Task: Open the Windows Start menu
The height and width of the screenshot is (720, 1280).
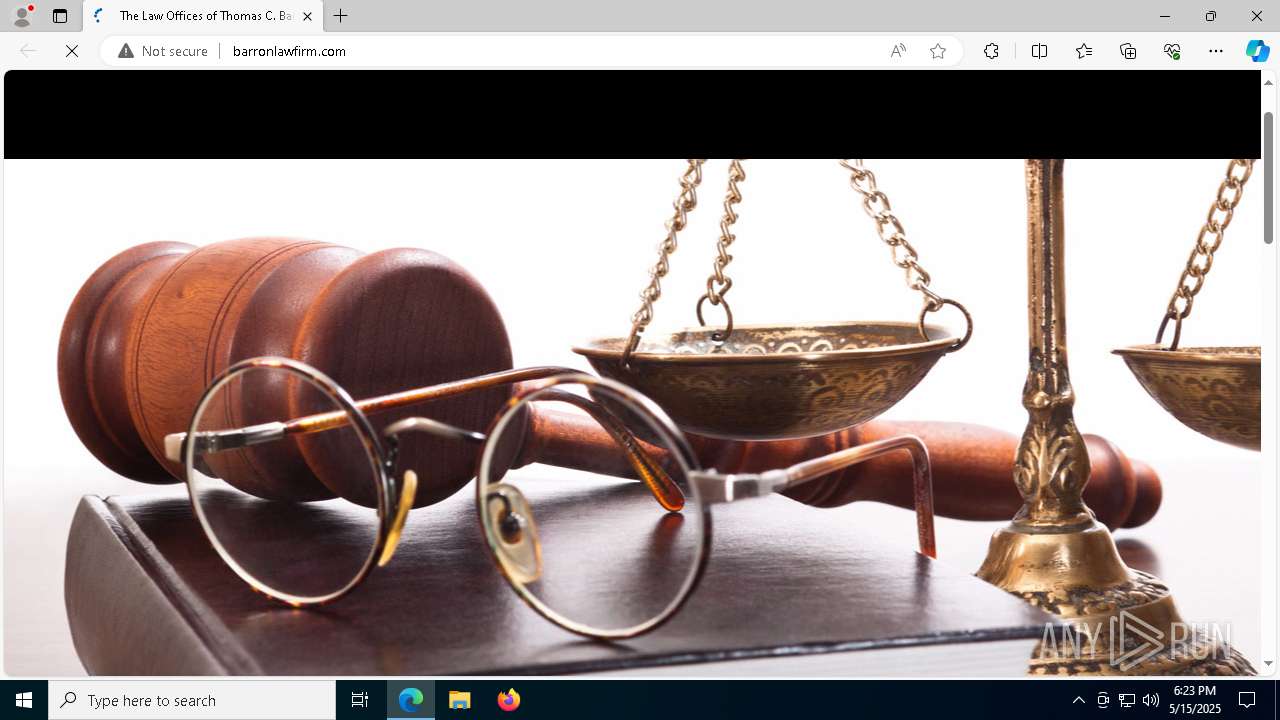Action: click(24, 700)
